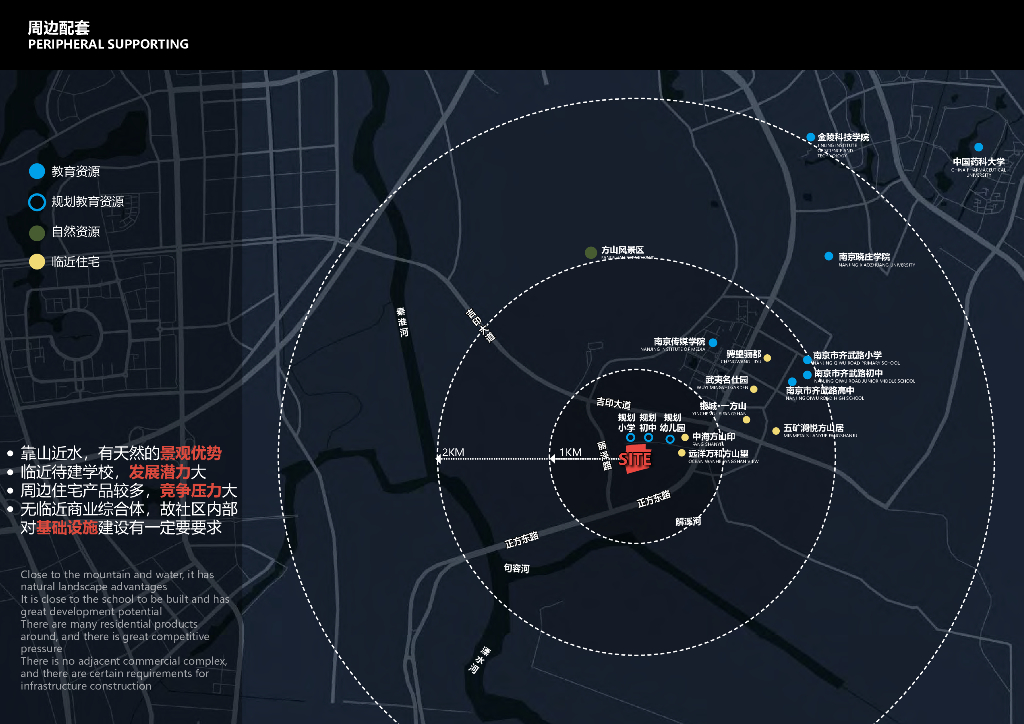Viewport: 1024px width, 724px height.
Task: Click the yellow marker for 武夷名仕园
Action: 754,389
